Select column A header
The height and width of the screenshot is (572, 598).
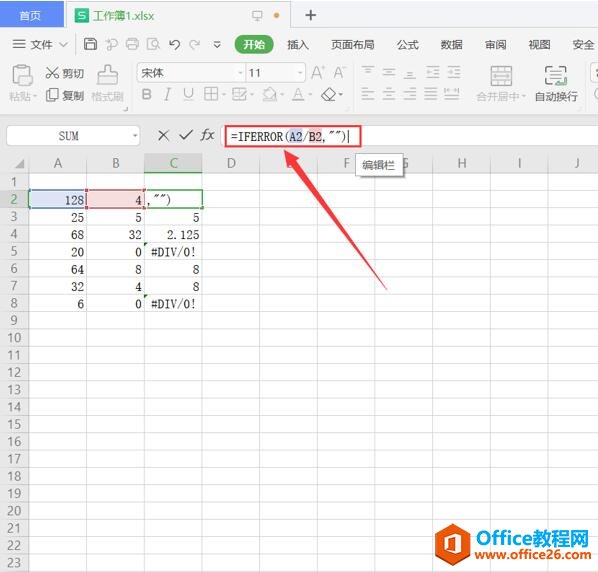58,163
